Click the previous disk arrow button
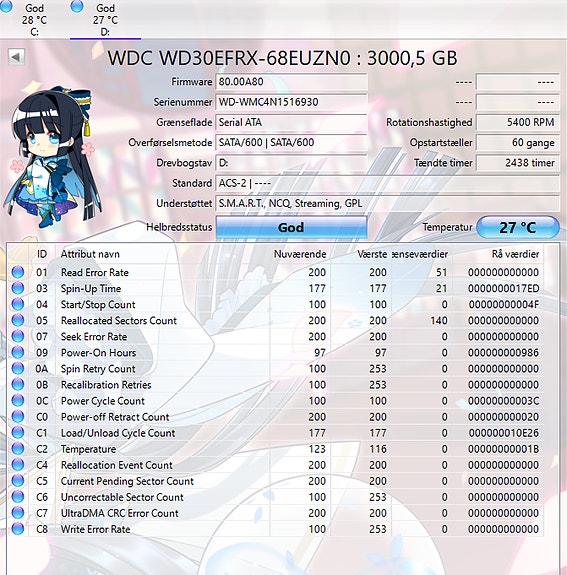 tap(16, 57)
